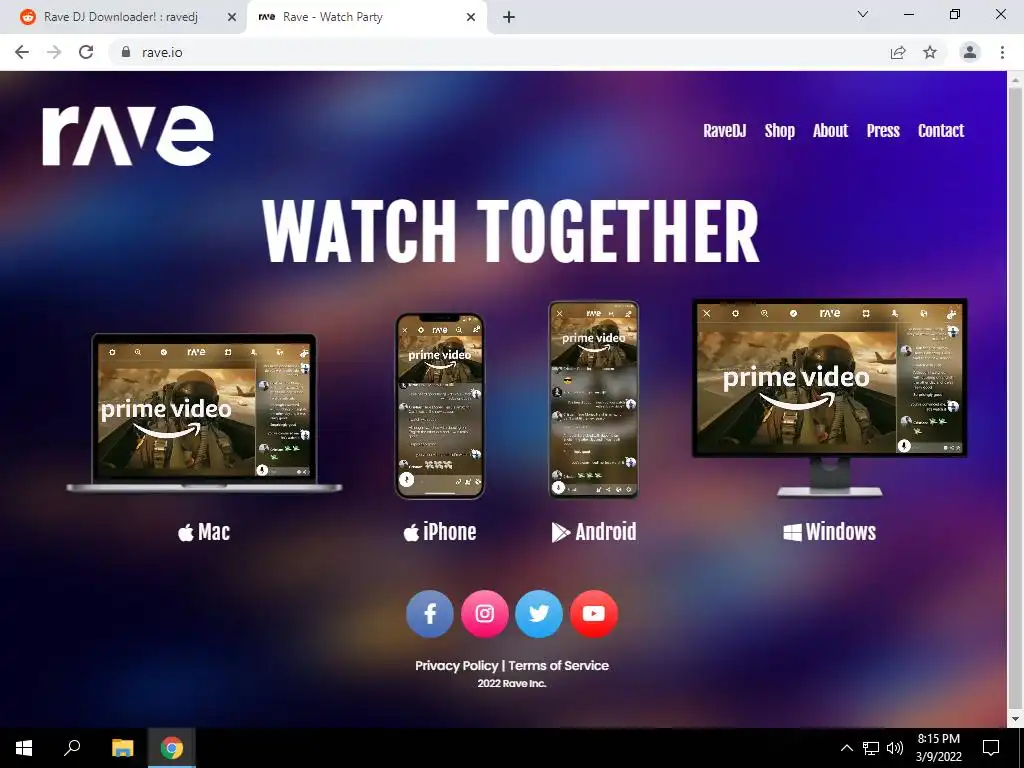Open the Windows notification center
The height and width of the screenshot is (768, 1024).
(991, 748)
